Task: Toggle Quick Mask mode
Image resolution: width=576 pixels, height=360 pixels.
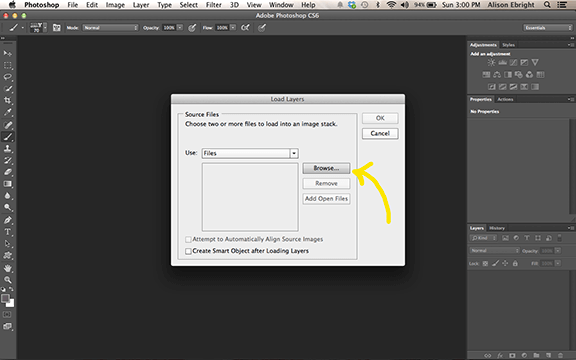Action: [x=7, y=314]
